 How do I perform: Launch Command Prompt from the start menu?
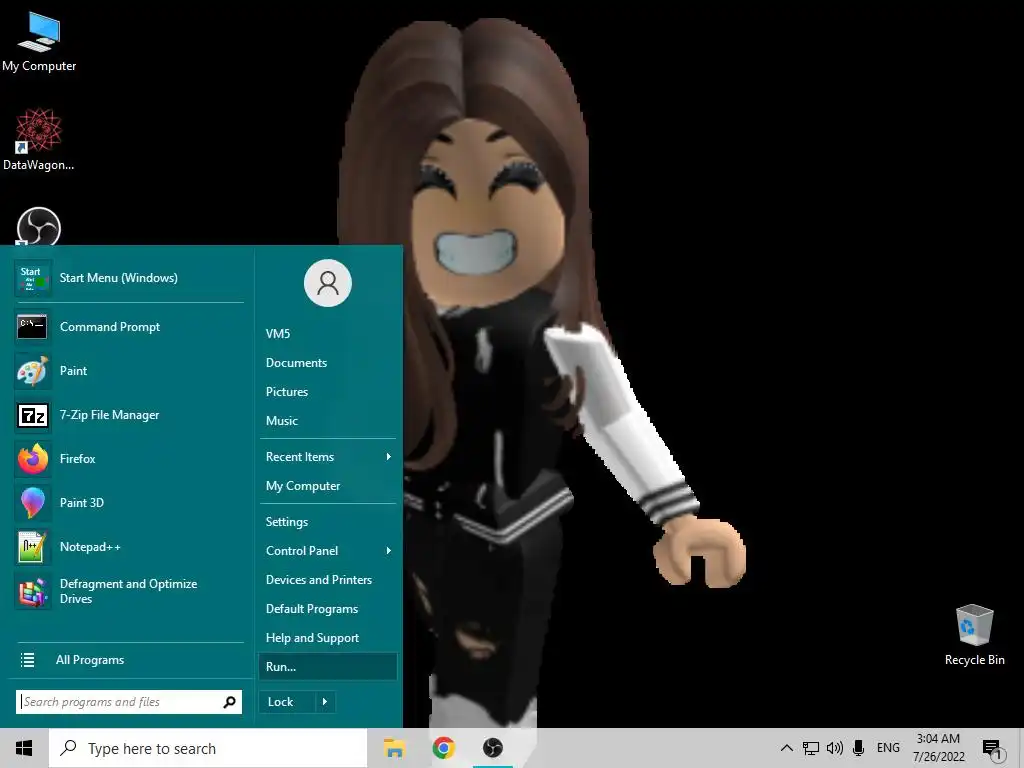(x=129, y=327)
